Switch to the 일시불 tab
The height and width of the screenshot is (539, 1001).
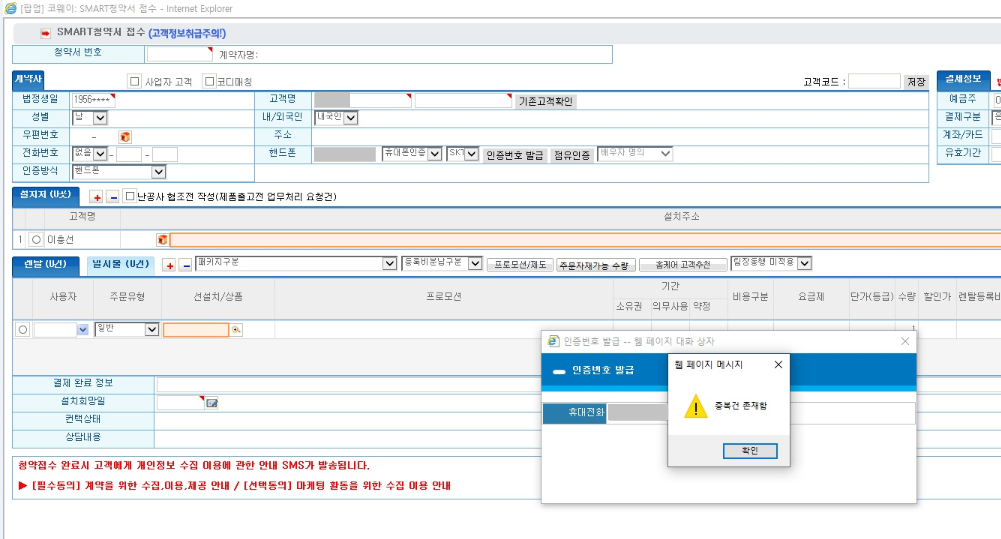pos(120,264)
